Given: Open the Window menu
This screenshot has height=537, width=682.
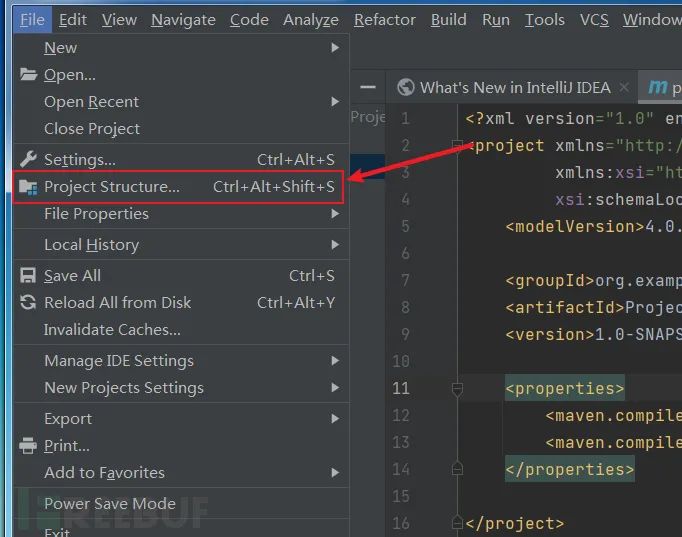Looking at the screenshot, I should coord(652,20).
